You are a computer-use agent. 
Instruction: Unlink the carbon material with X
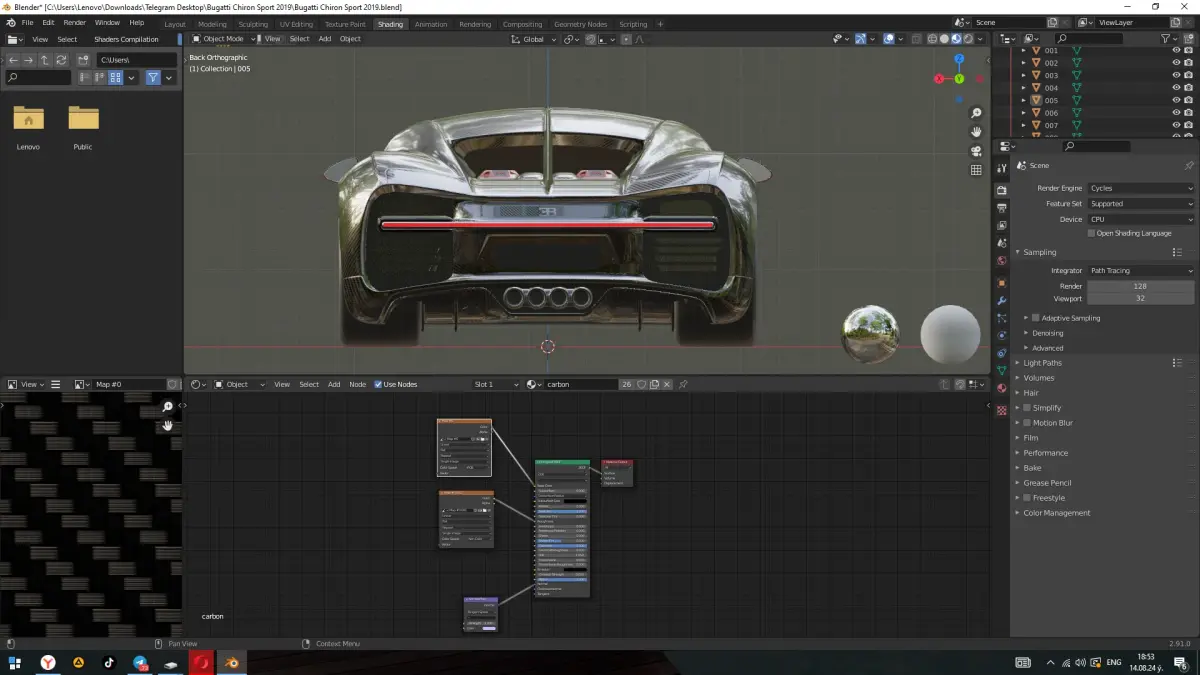click(668, 384)
